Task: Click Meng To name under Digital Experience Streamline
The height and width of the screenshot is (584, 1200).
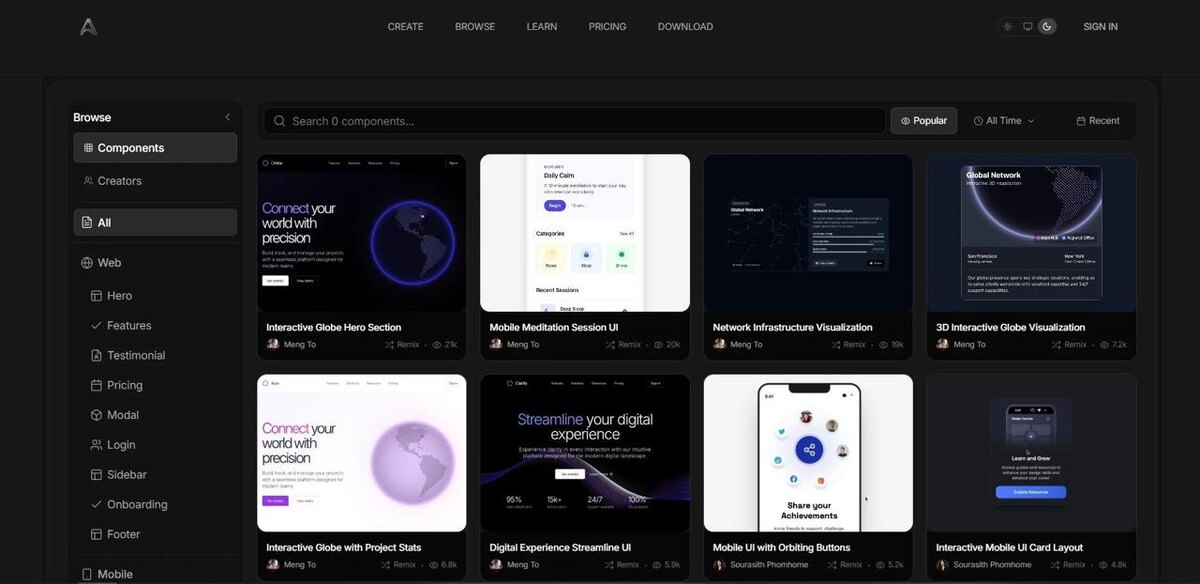Action: (523, 565)
